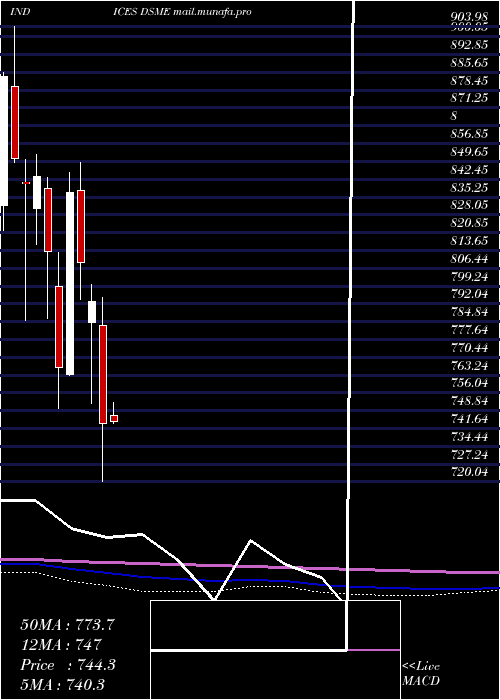Image resolution: width=500 pixels, height=700 pixels.
Task: Click the 784.84 price axis label
Action: [x=468, y=312]
